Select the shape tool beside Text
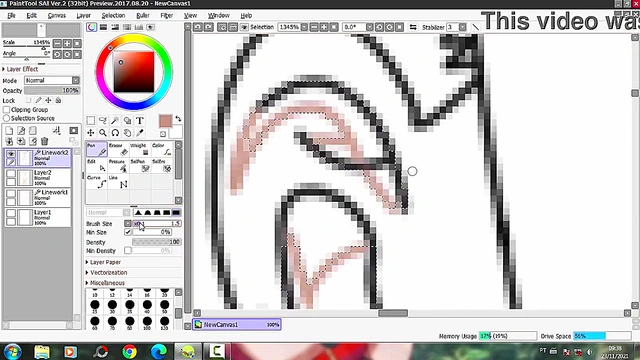This screenshot has height=360, width=640. (127, 120)
